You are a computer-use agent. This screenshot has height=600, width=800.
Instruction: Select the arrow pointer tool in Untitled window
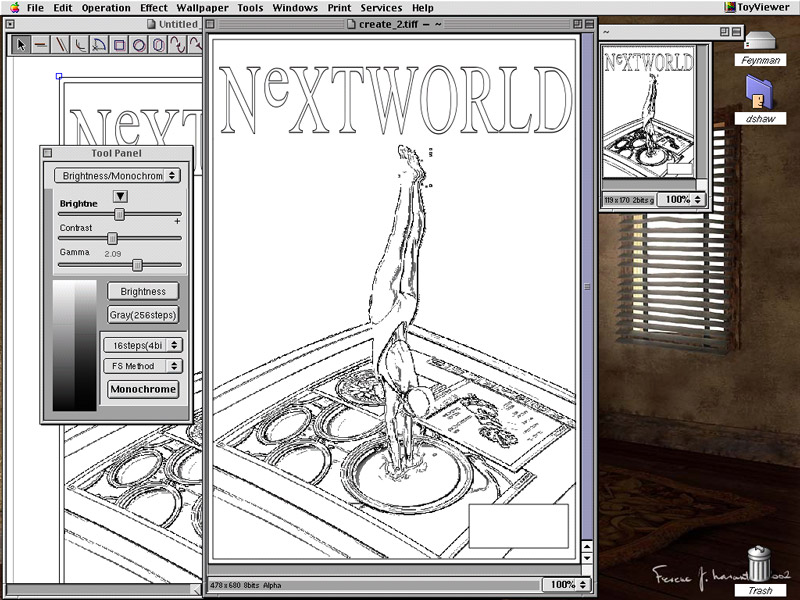coord(20,45)
